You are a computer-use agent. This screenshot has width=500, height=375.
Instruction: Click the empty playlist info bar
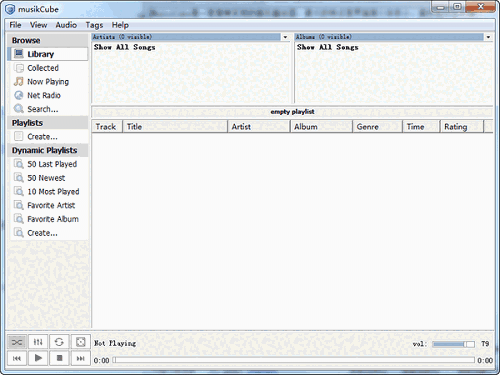[292, 112]
